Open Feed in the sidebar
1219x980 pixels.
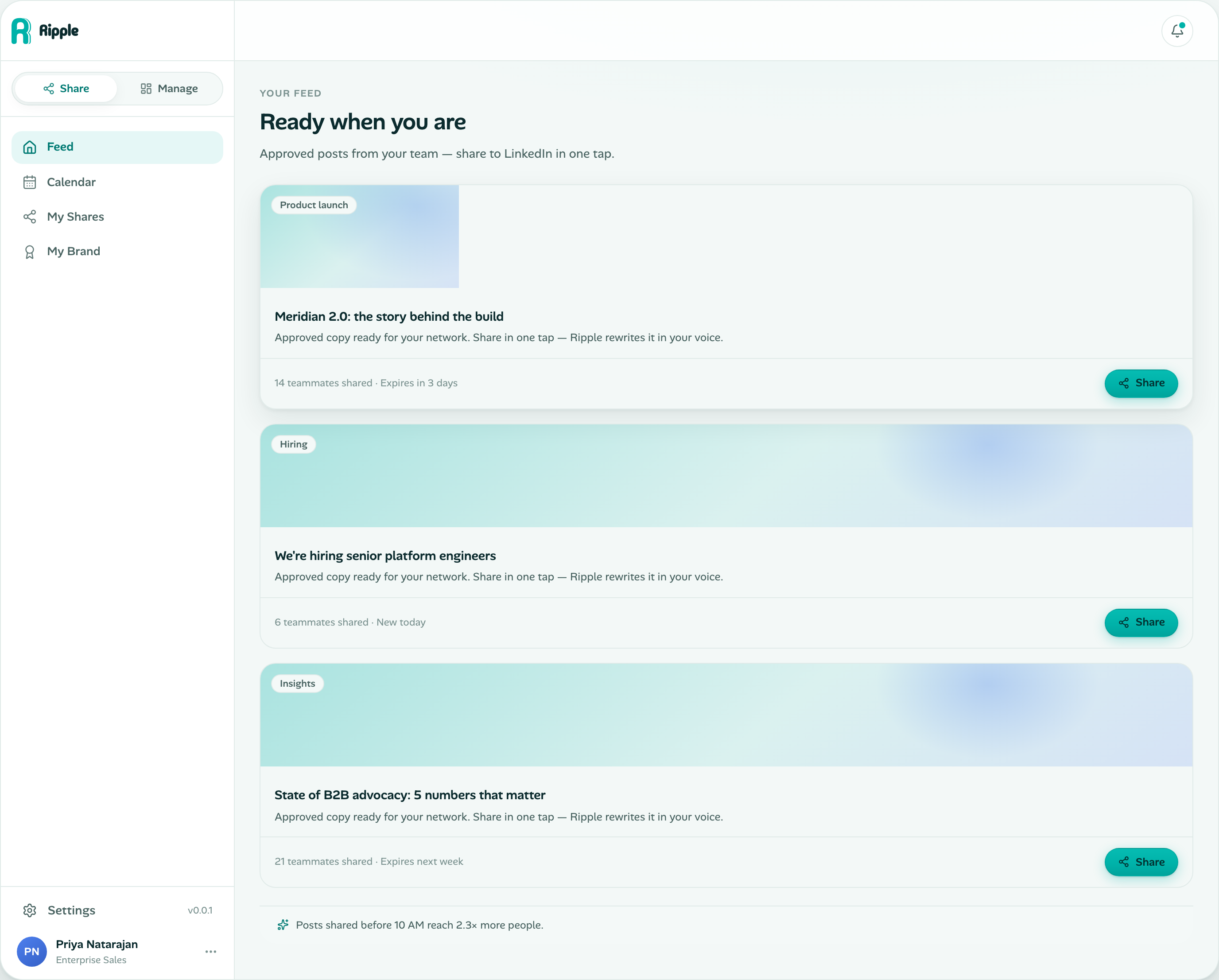click(x=117, y=147)
